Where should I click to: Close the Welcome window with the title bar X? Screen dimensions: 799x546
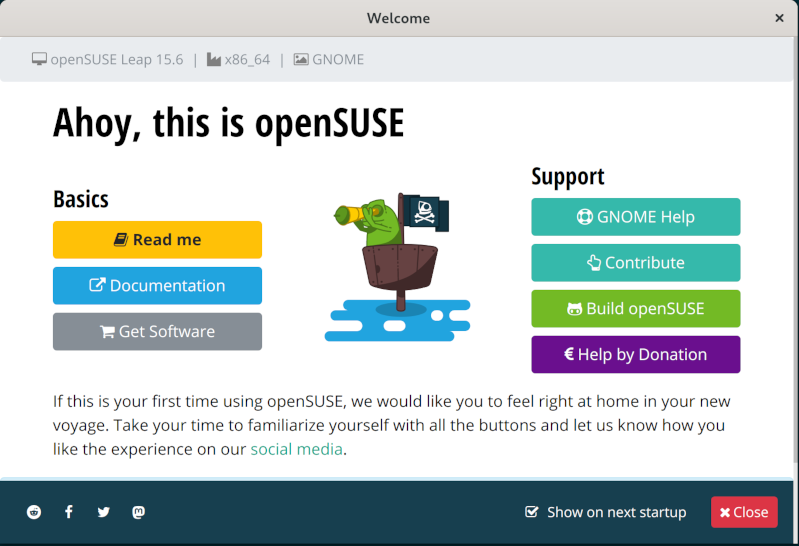[x=779, y=18]
